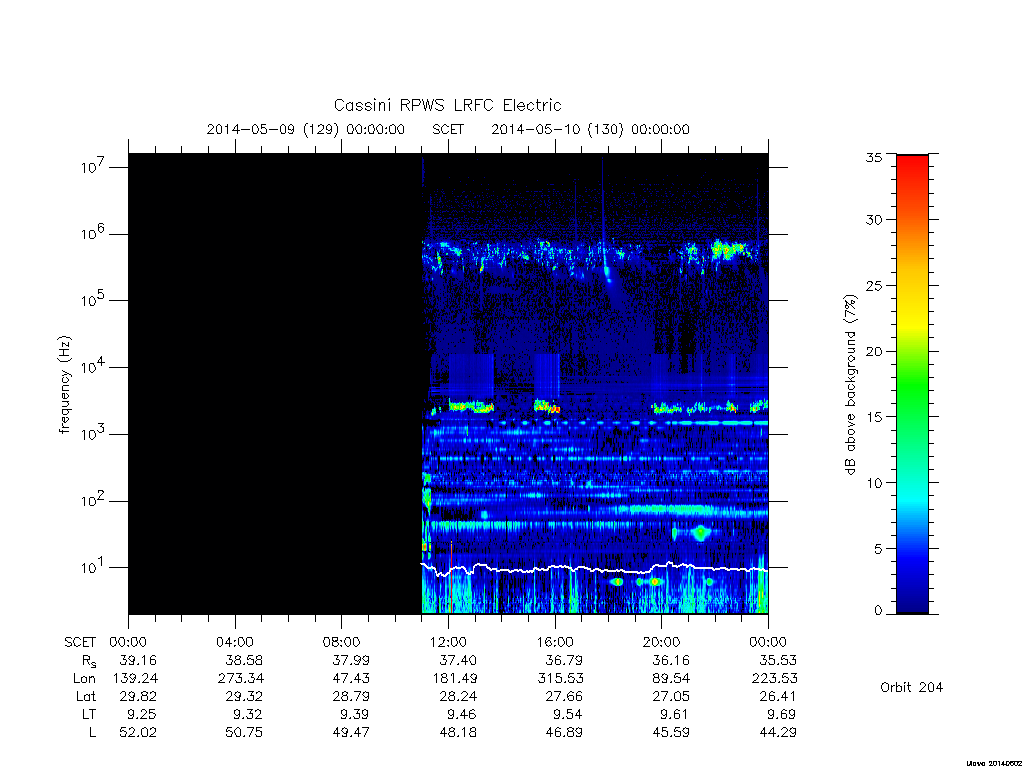This screenshot has height=768, width=1024.
Task: Click the 'Lon' row label
Action: click(84, 679)
